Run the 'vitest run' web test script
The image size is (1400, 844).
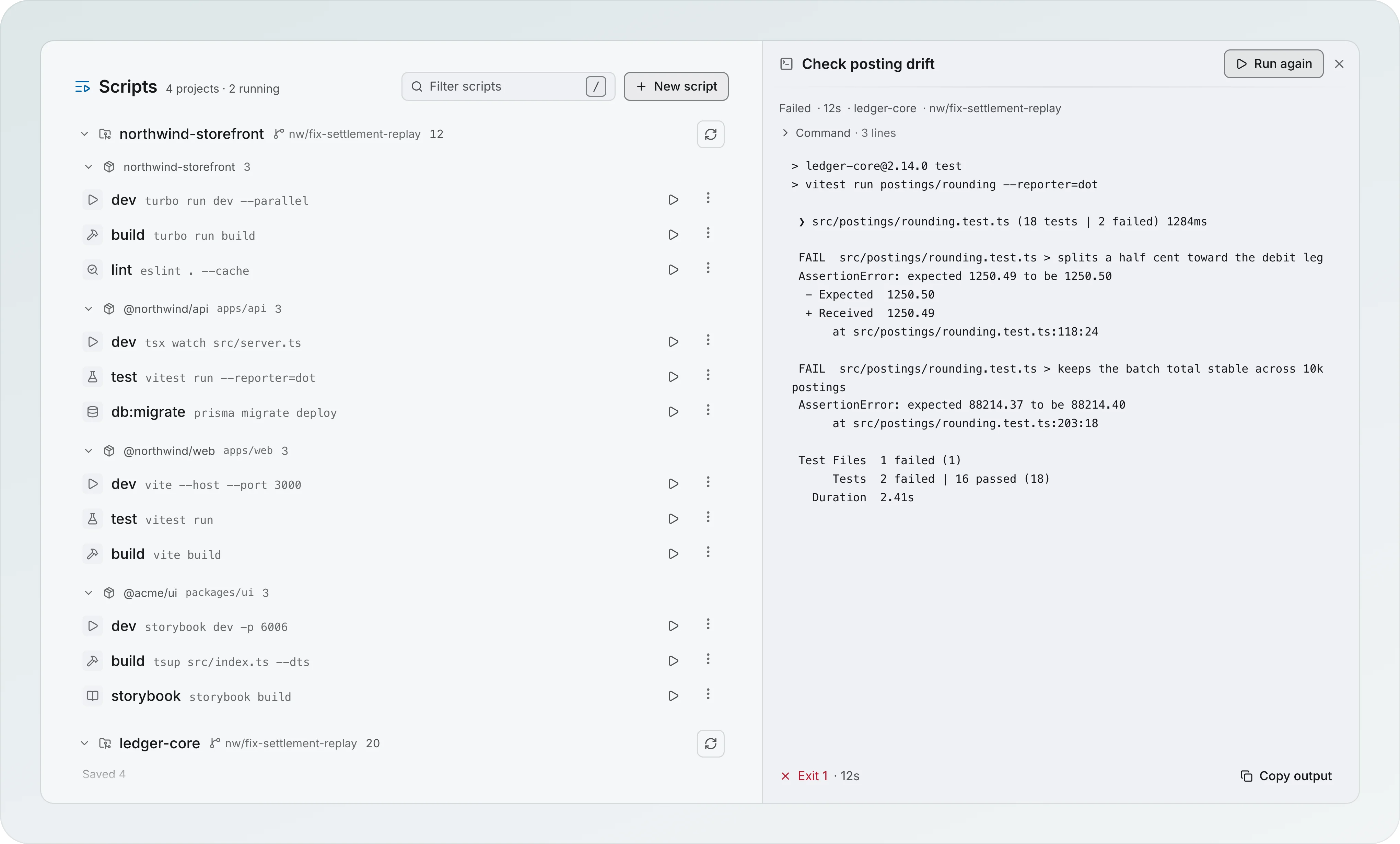click(673, 518)
